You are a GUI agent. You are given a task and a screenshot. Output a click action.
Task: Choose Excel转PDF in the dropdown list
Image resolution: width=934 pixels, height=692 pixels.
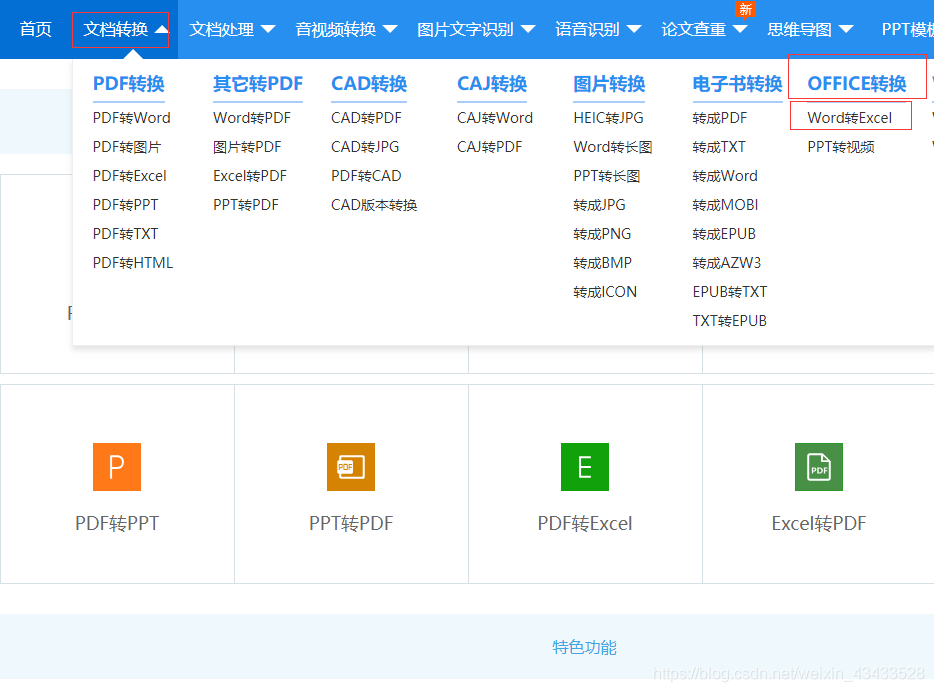point(250,176)
